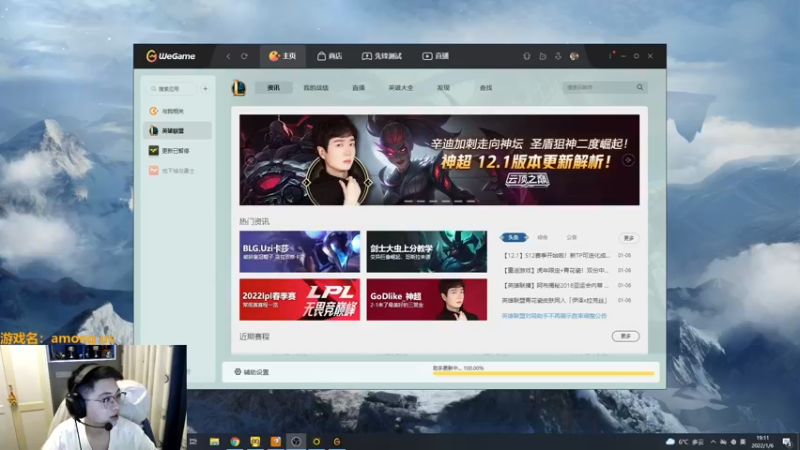The height and width of the screenshot is (450, 800).
Task: Click the yellow update progress bar
Action: click(543, 373)
